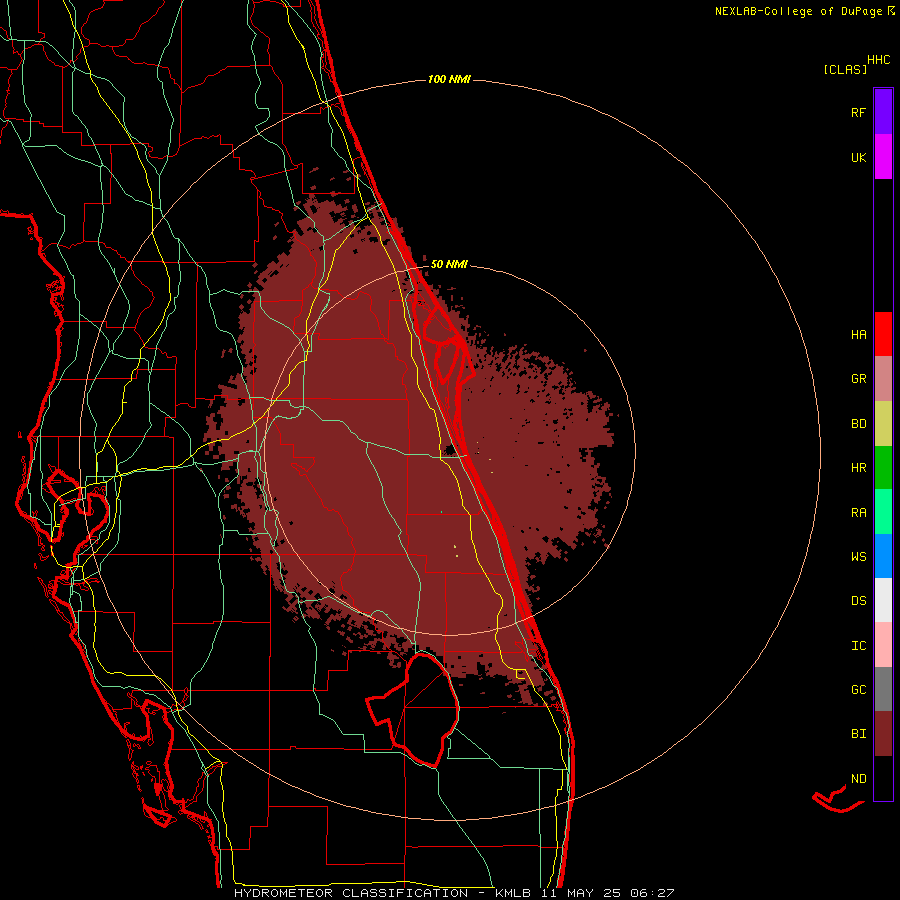Click the WS blue legend swatch
The image size is (900, 900).
[883, 556]
